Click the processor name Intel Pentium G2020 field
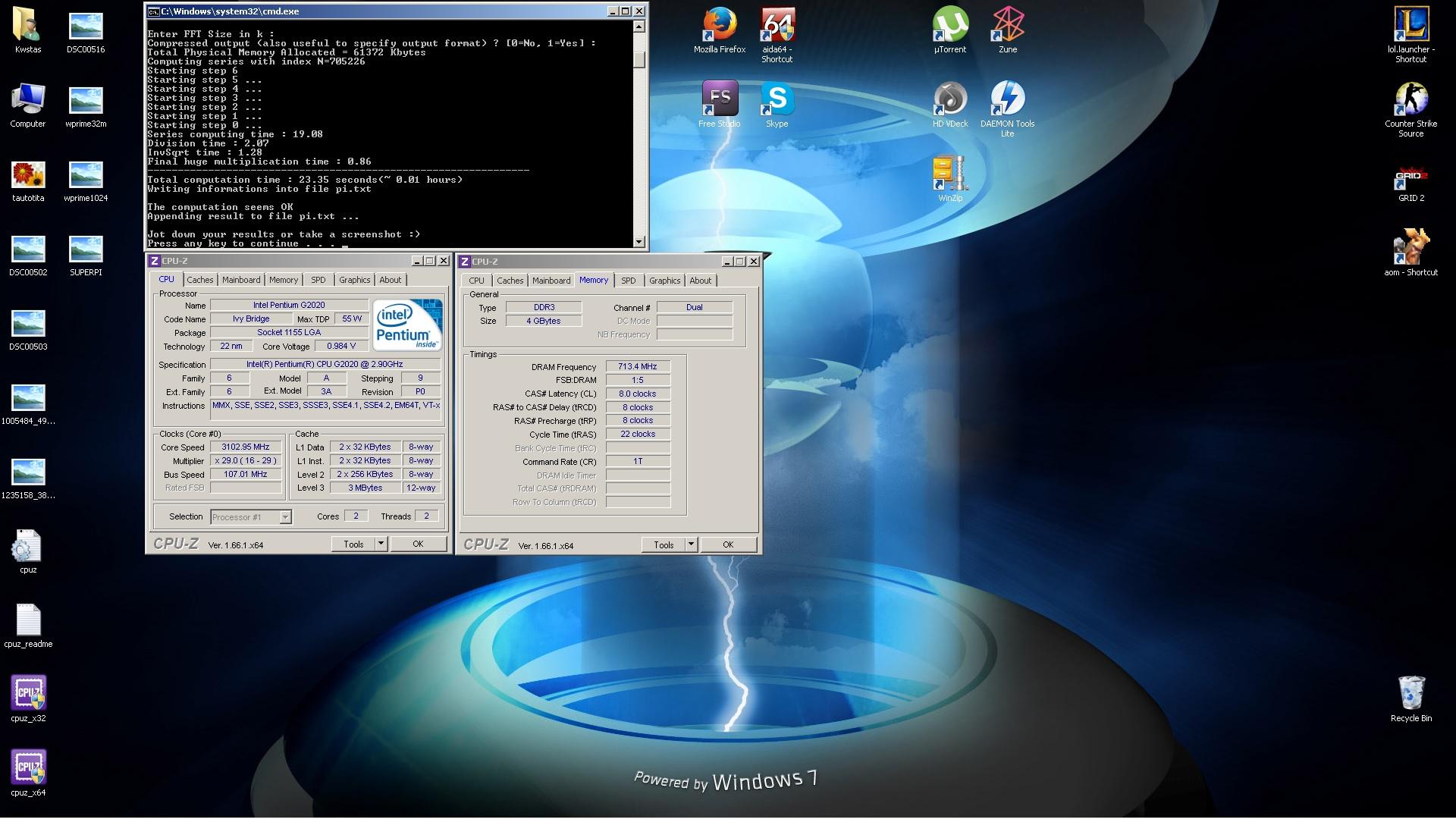1456x819 pixels. [x=289, y=305]
